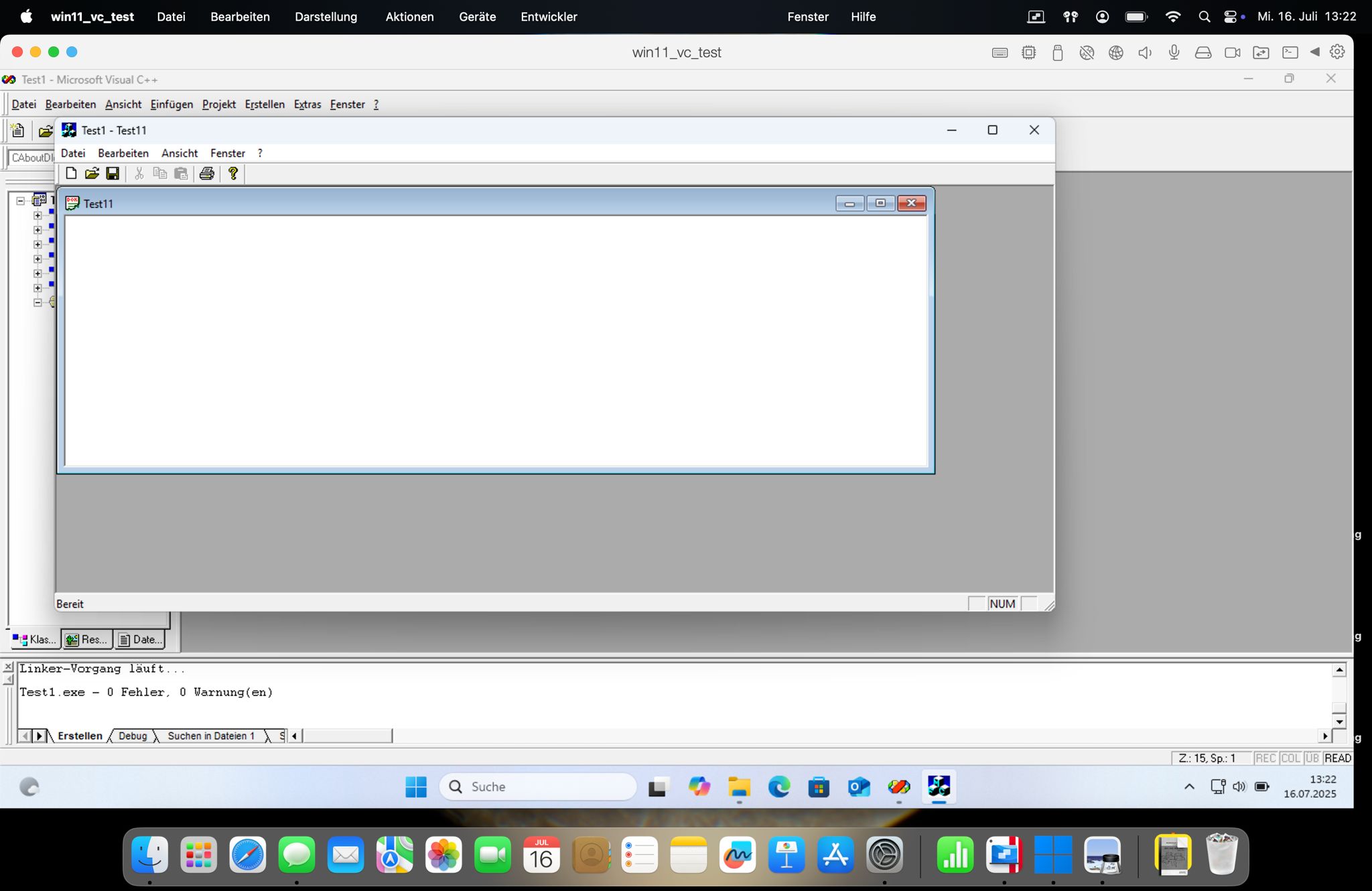This screenshot has height=891, width=1372.
Task: Click the Paste clipboard icon
Action: 181,174
